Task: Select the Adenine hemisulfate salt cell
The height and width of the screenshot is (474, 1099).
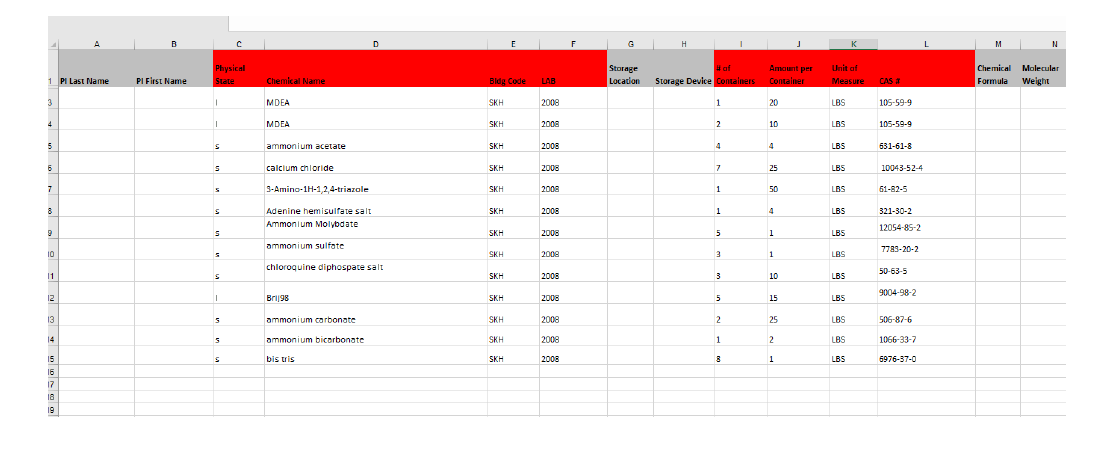Action: (x=375, y=211)
